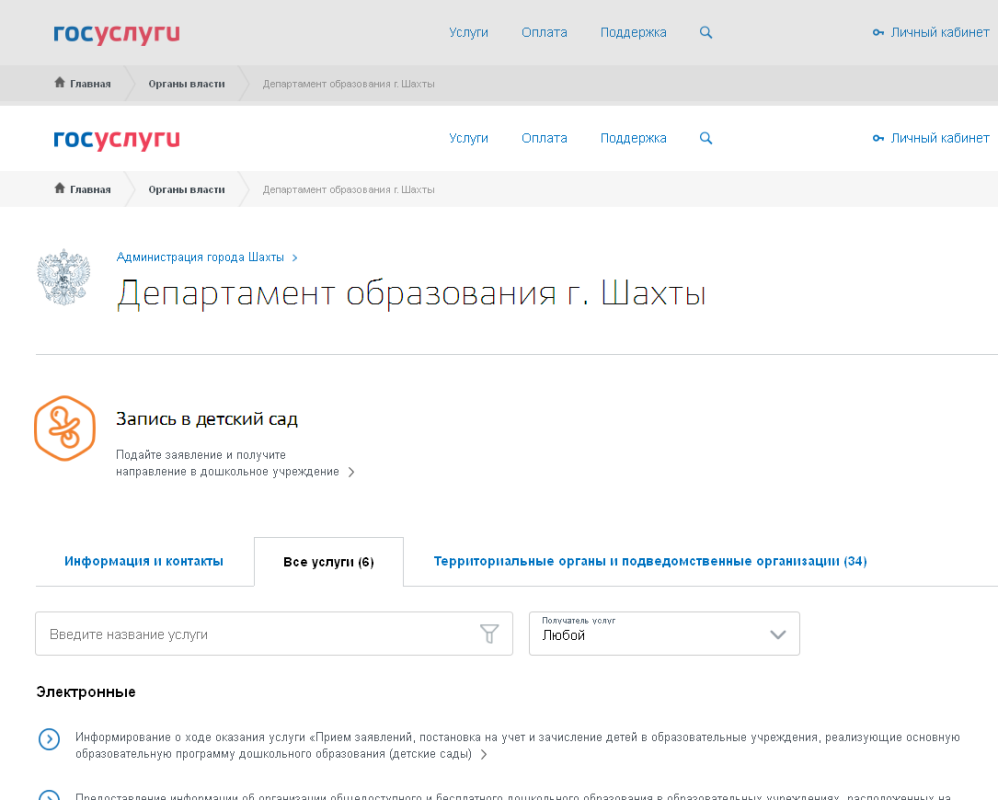Select the Все услуги (6) tab
998x800 pixels.
coord(328,562)
